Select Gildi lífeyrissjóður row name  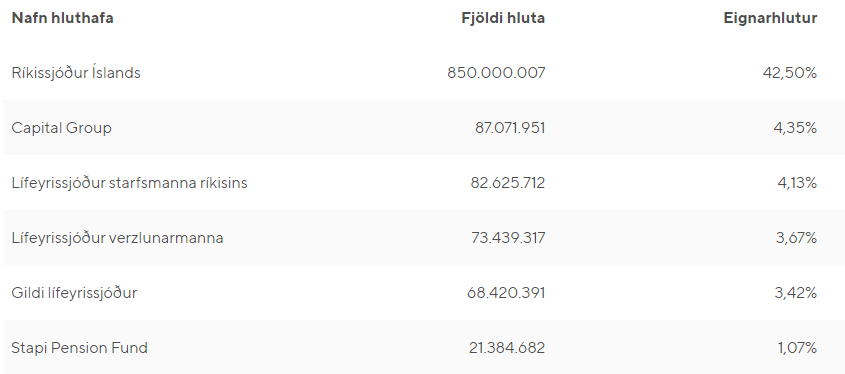click(x=74, y=293)
